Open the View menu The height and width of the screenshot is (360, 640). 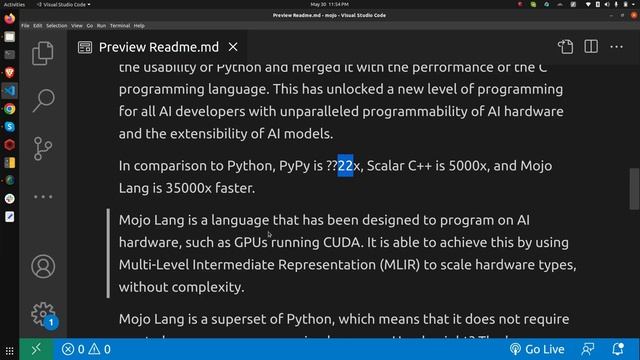tap(77, 26)
